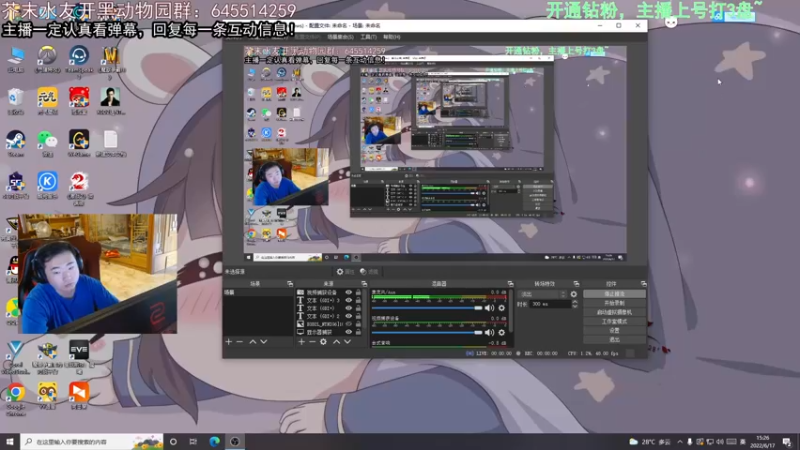This screenshot has height=450, width=800.
Task: Toggle lock on display capture source
Action: (x=358, y=332)
